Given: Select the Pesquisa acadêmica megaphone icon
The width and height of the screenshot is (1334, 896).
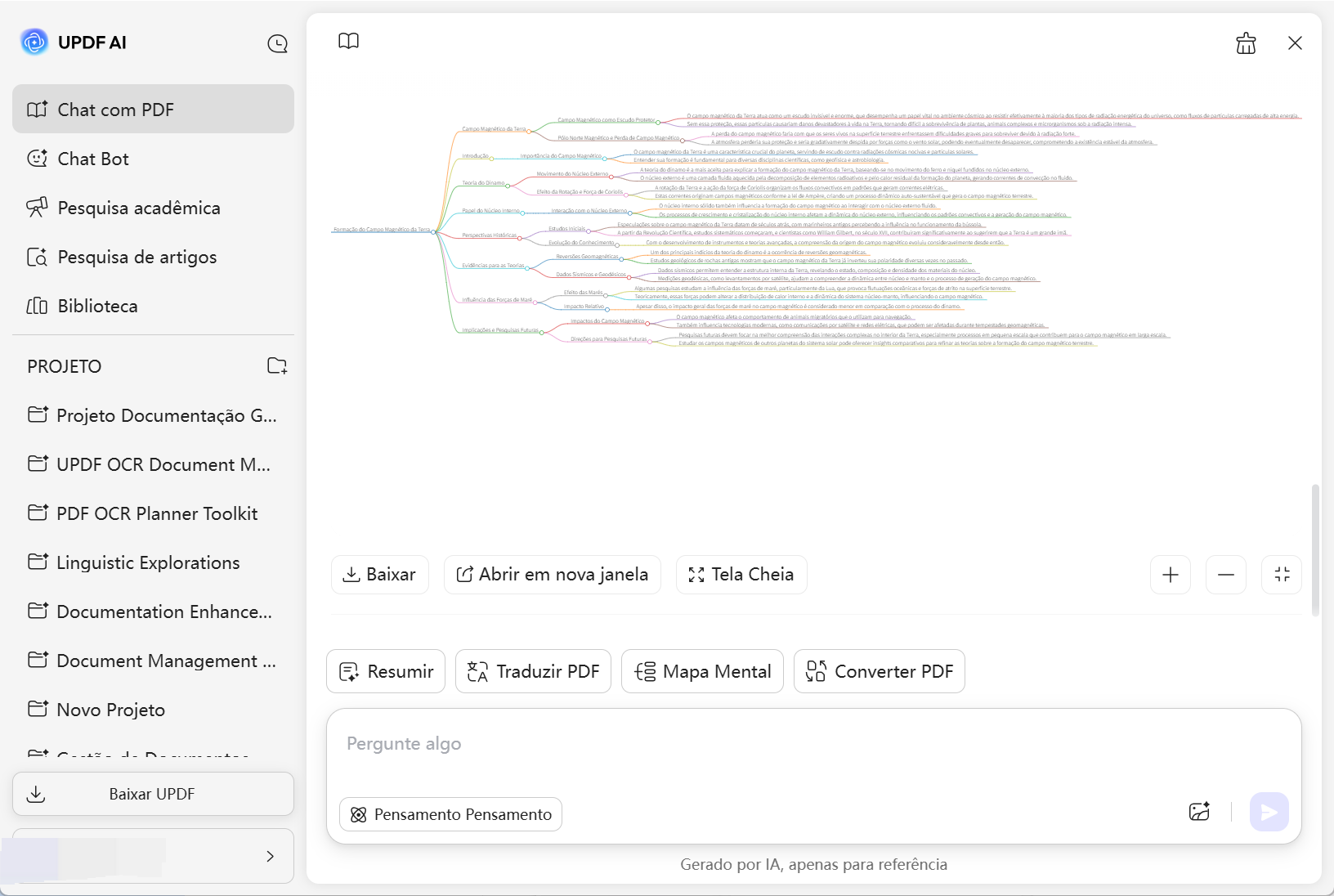Looking at the screenshot, I should 38,208.
